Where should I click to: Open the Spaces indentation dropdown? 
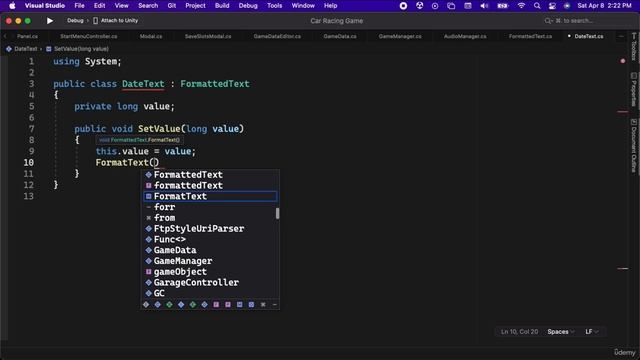coord(561,332)
